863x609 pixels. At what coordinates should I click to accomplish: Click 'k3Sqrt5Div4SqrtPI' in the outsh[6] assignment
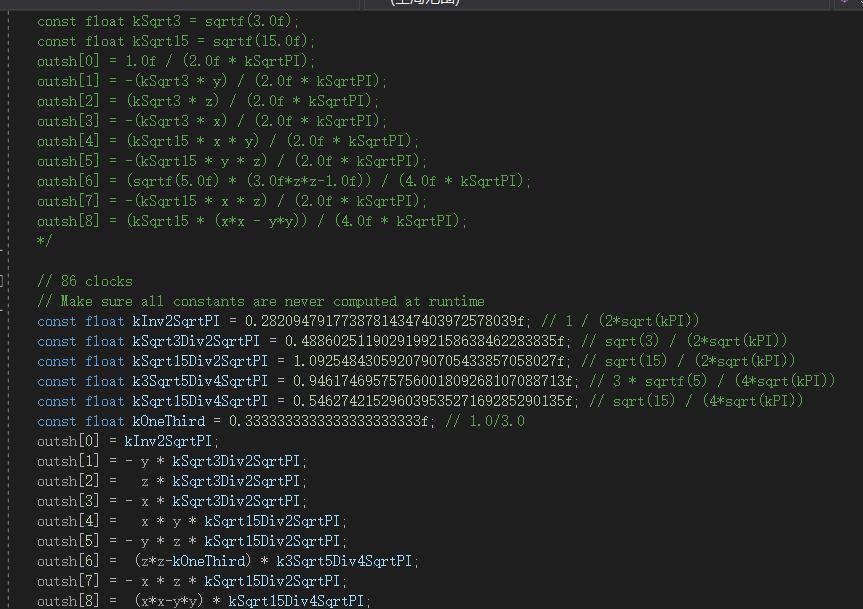click(x=344, y=561)
